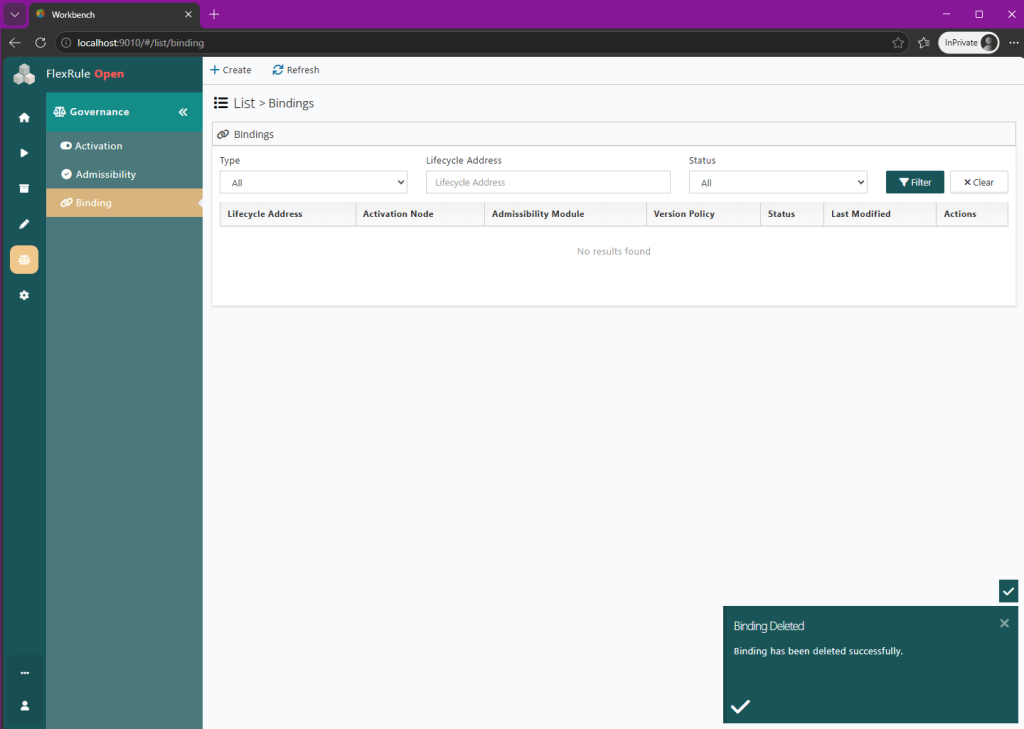Open the Type filter dropdown

click(313, 182)
